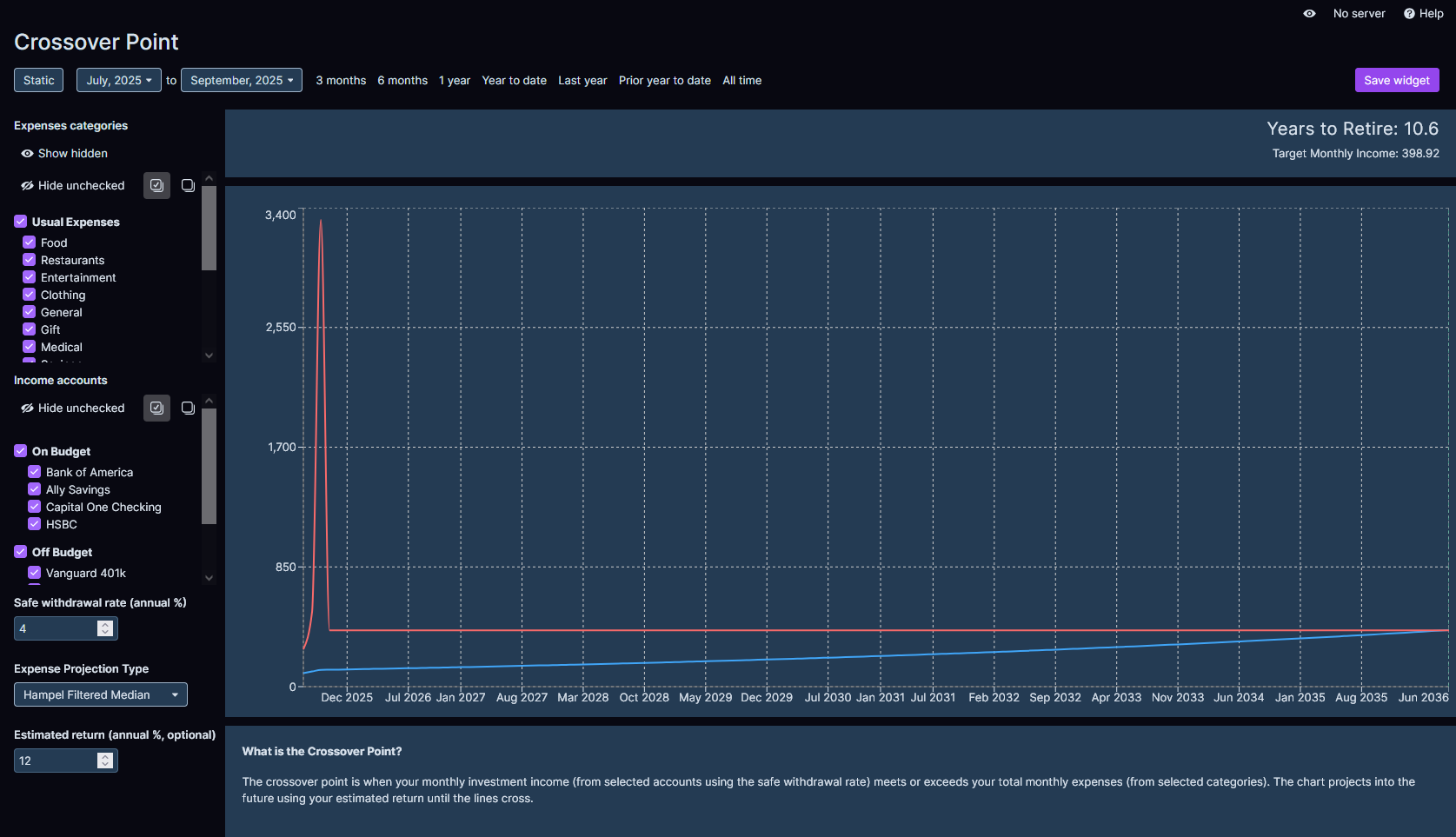Click deselect-all icon in Income accounts
Image resolution: width=1456 pixels, height=837 pixels.
[x=188, y=408]
